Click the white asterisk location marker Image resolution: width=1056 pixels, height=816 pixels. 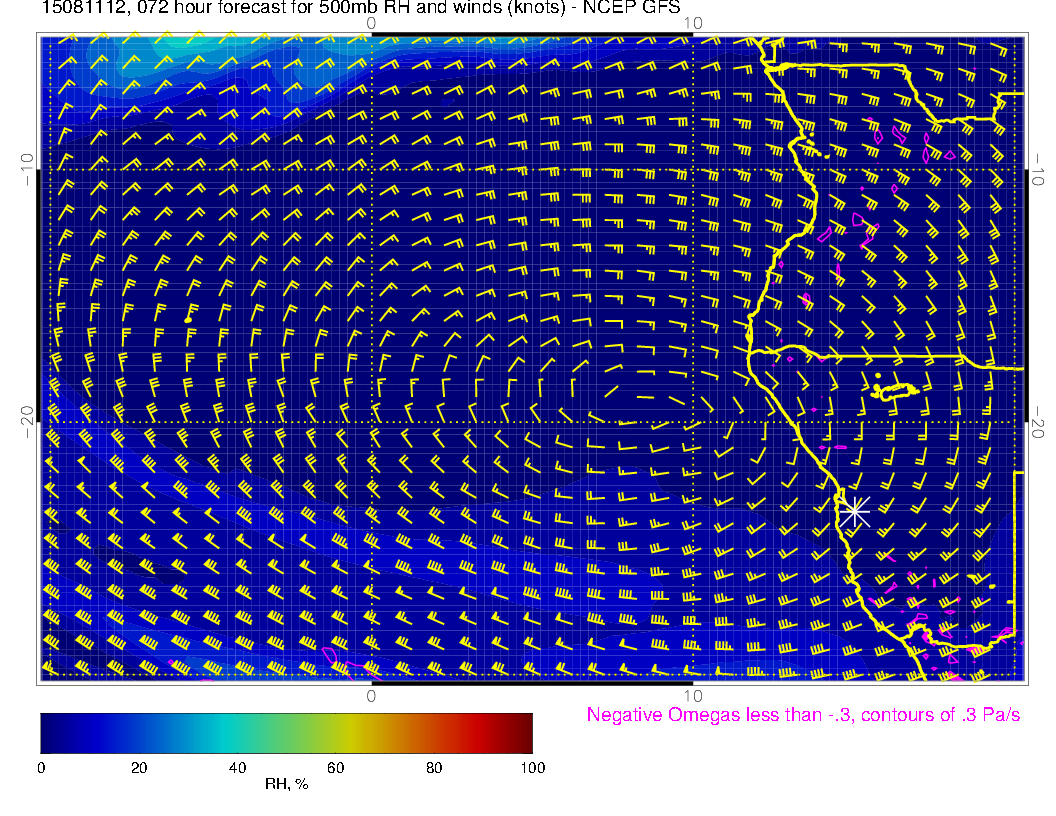(x=854, y=511)
